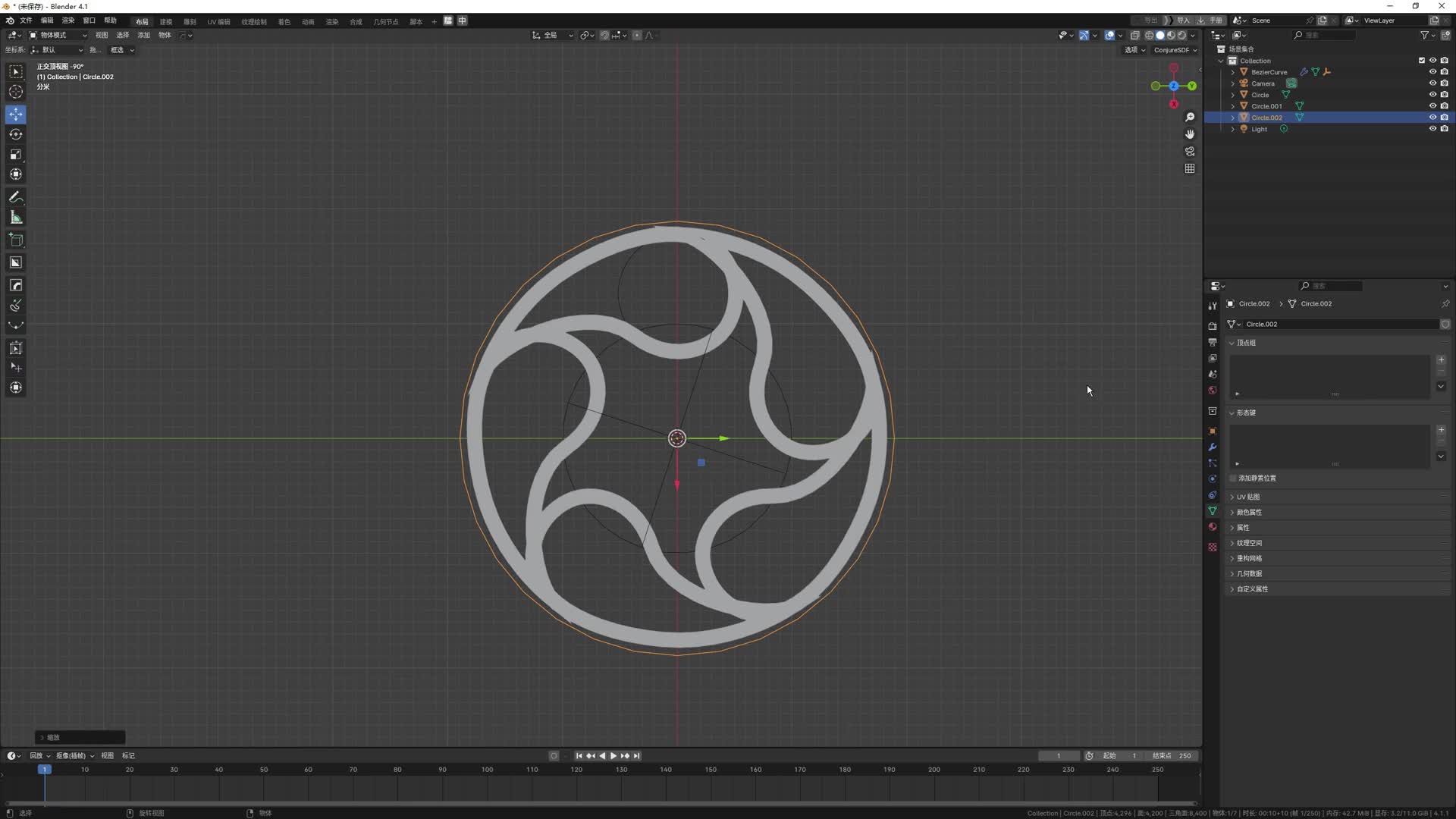Click the zoom magnifier viewport icon
The width and height of the screenshot is (1456, 819).
pos(1190,117)
